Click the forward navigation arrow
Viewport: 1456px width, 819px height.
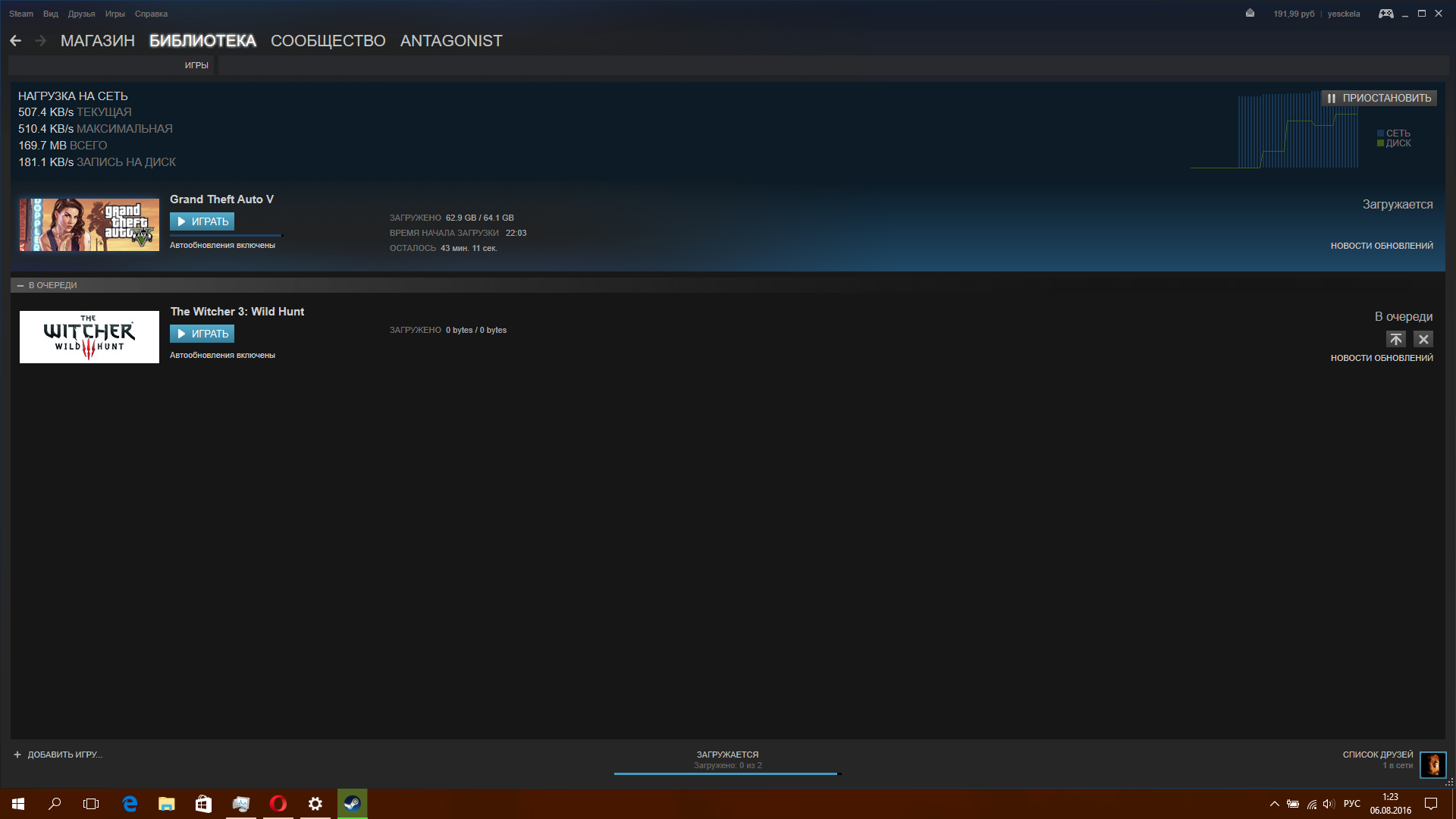pyautogui.click(x=41, y=41)
